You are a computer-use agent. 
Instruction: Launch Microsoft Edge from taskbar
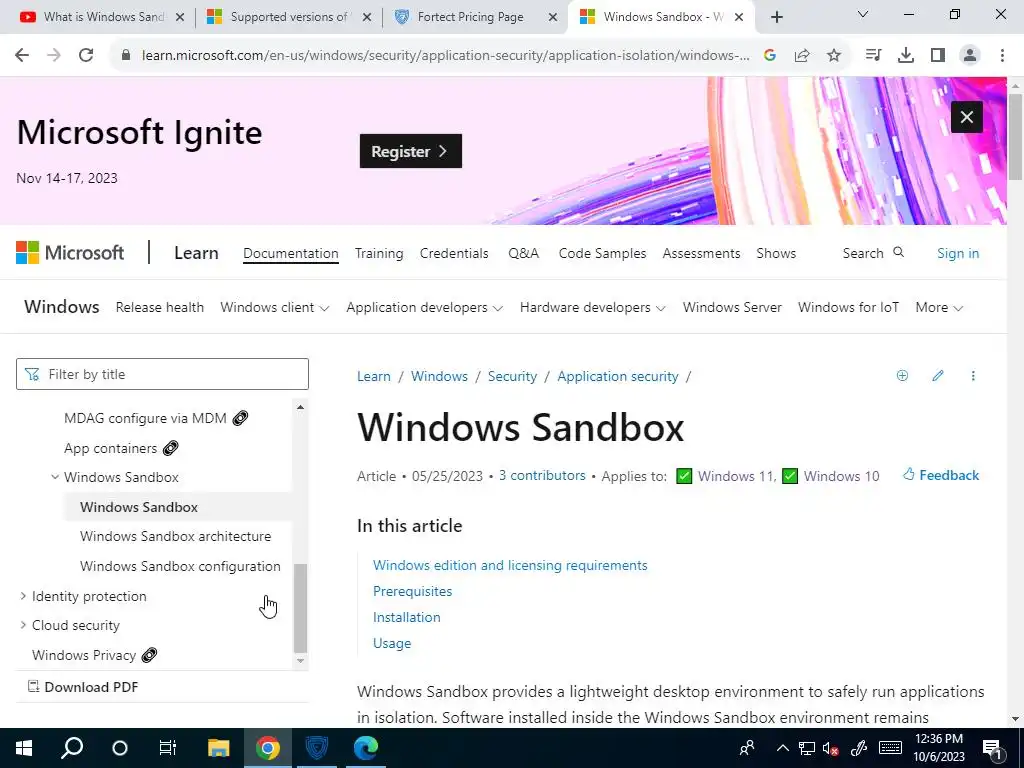pyautogui.click(x=366, y=748)
